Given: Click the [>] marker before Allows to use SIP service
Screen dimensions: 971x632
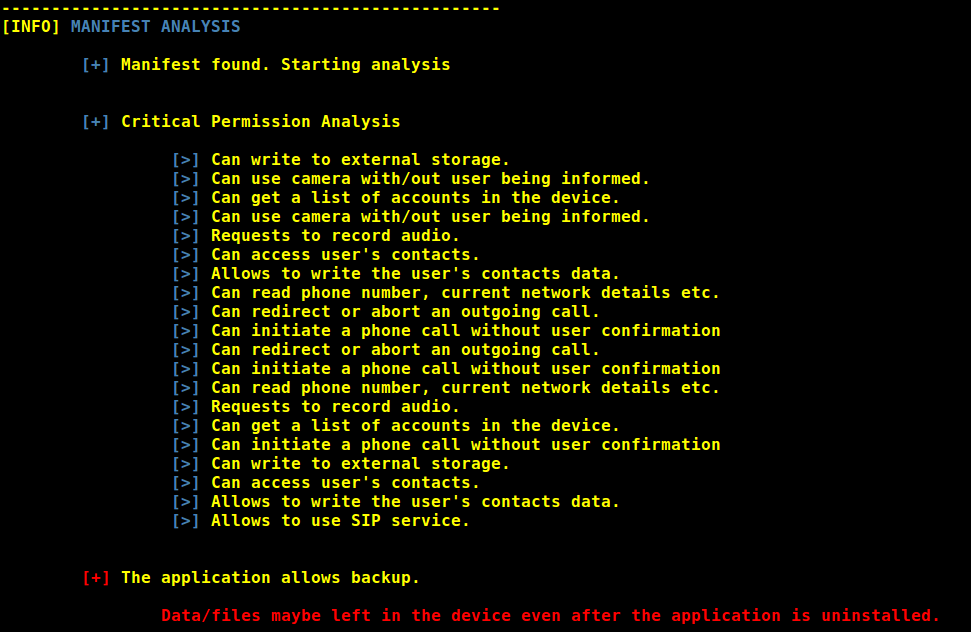Looking at the screenshot, I should coord(186,521).
